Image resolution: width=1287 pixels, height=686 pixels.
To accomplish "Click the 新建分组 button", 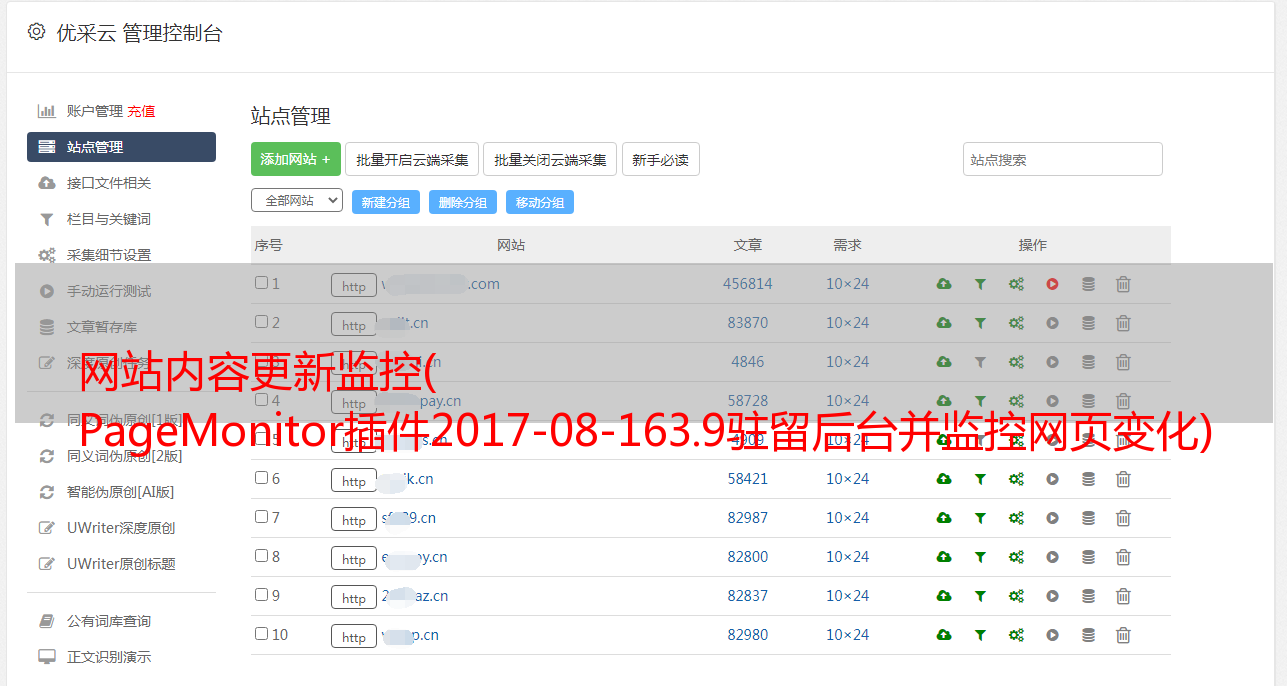I will click(386, 202).
